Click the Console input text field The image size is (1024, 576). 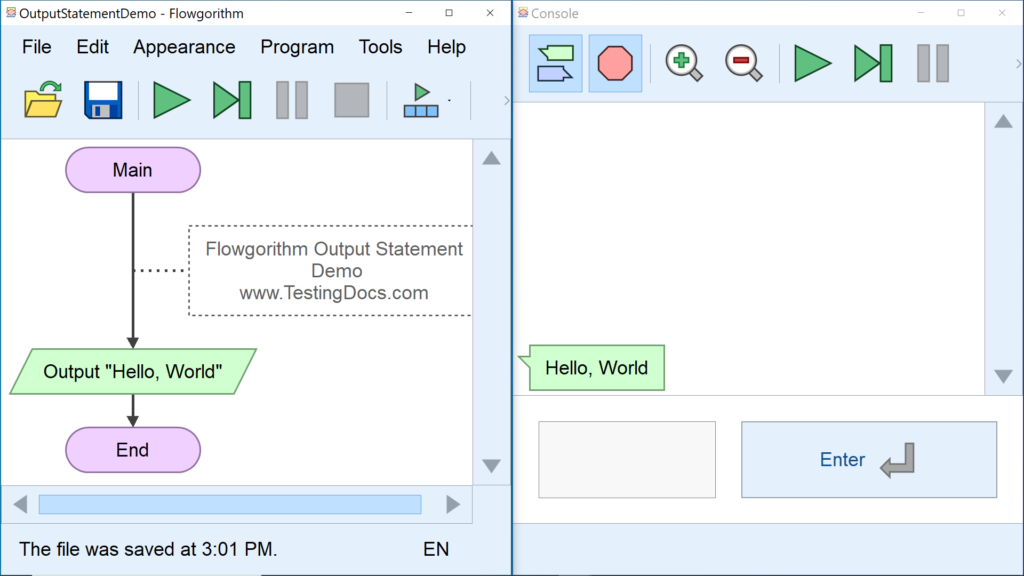coord(627,460)
